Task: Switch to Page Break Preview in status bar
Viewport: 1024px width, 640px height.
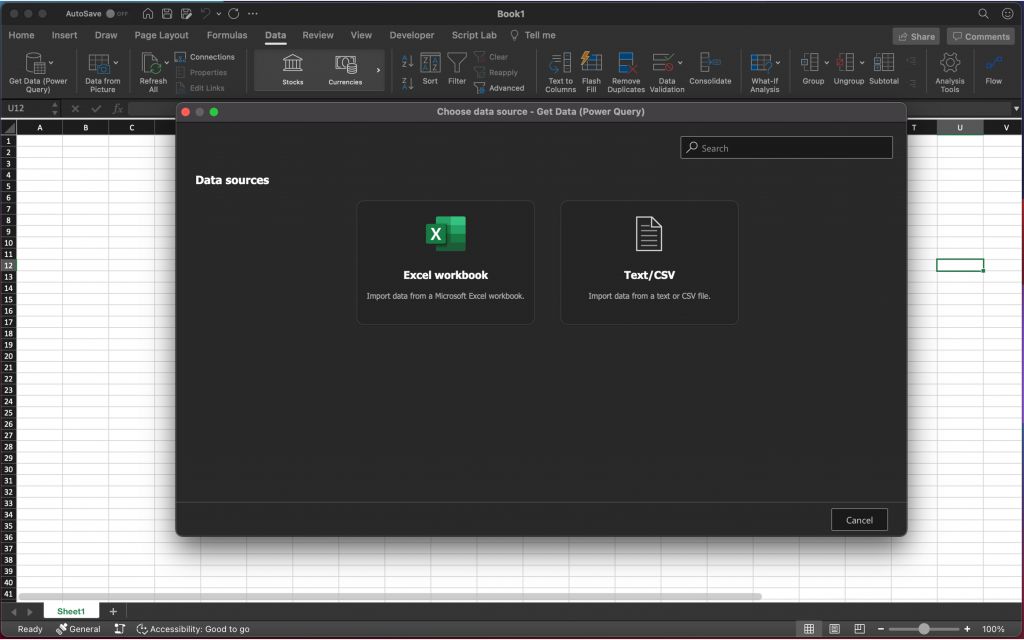Action: [859, 629]
